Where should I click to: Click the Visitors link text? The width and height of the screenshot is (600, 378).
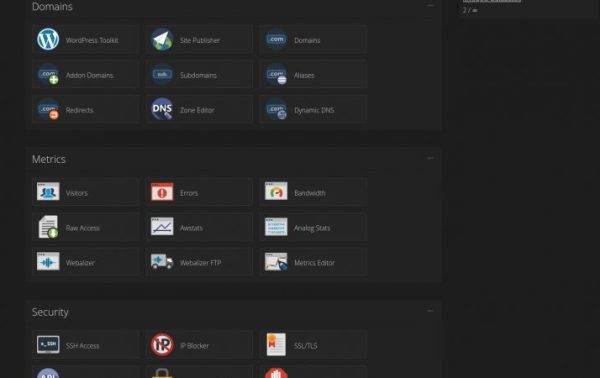click(x=77, y=193)
